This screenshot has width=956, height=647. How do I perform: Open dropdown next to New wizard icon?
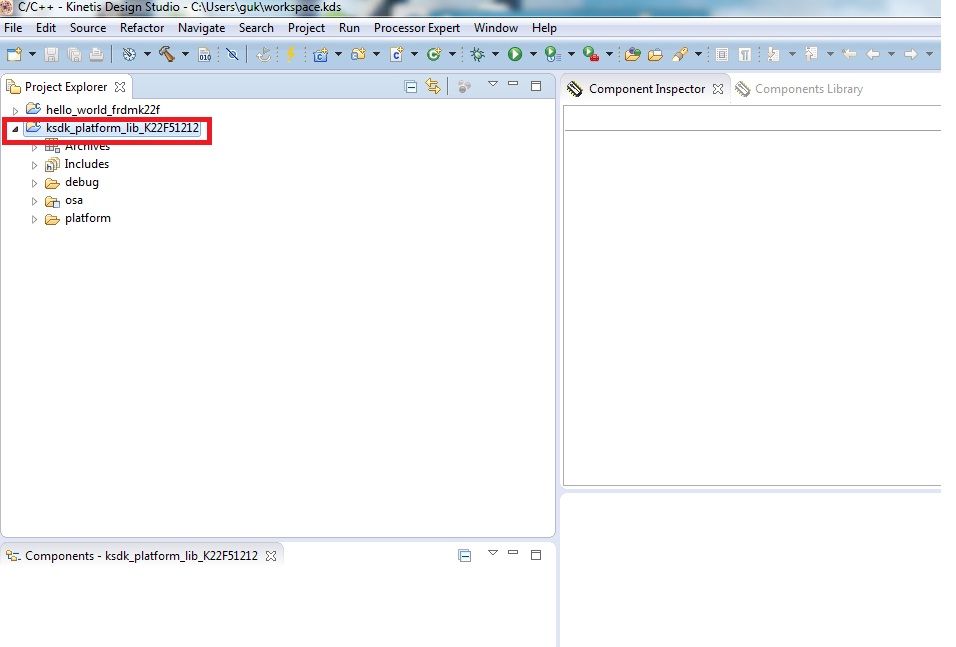tap(32, 54)
